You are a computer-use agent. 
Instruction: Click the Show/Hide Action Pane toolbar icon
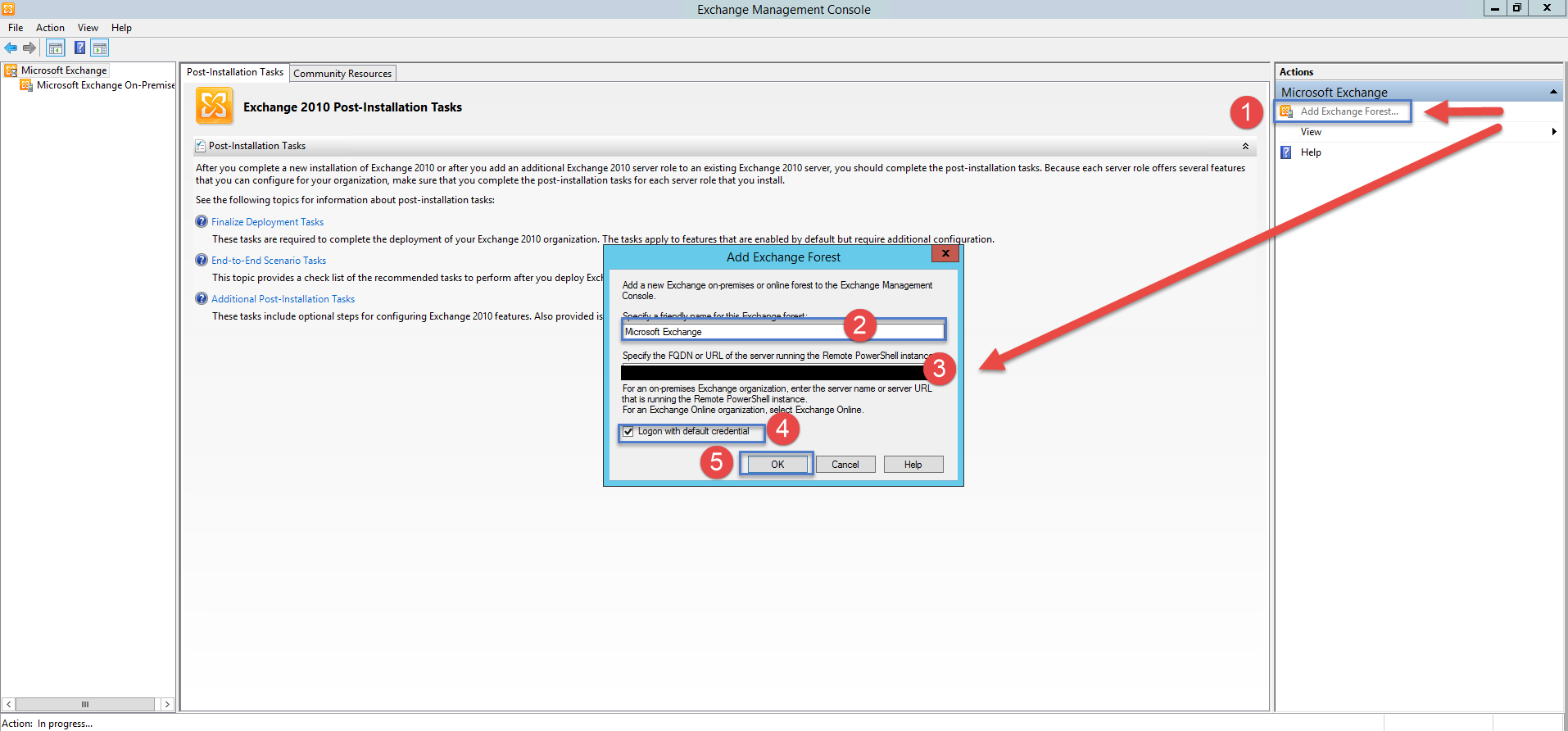pos(100,48)
